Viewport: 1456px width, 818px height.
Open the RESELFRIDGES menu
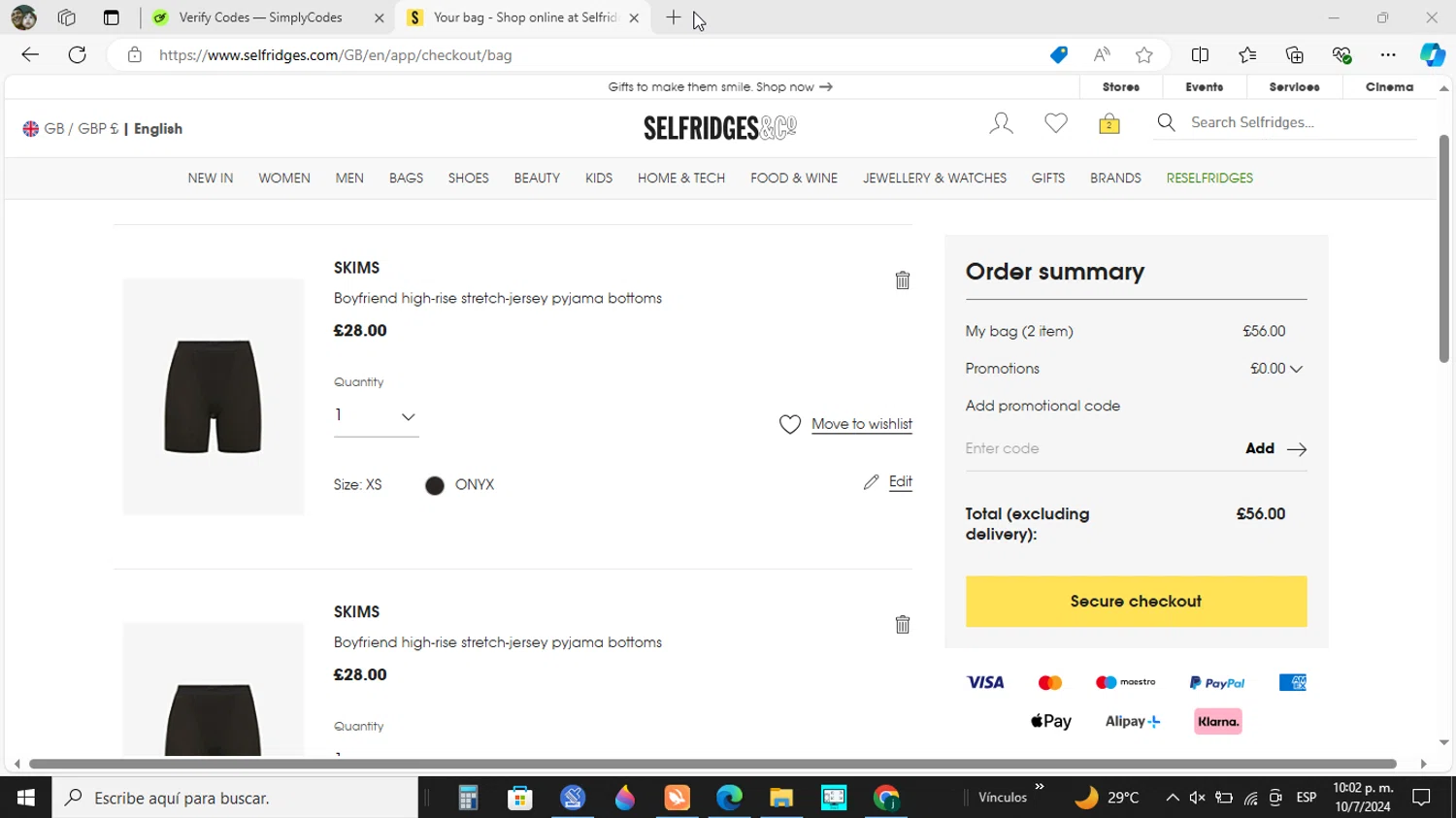click(x=1209, y=179)
